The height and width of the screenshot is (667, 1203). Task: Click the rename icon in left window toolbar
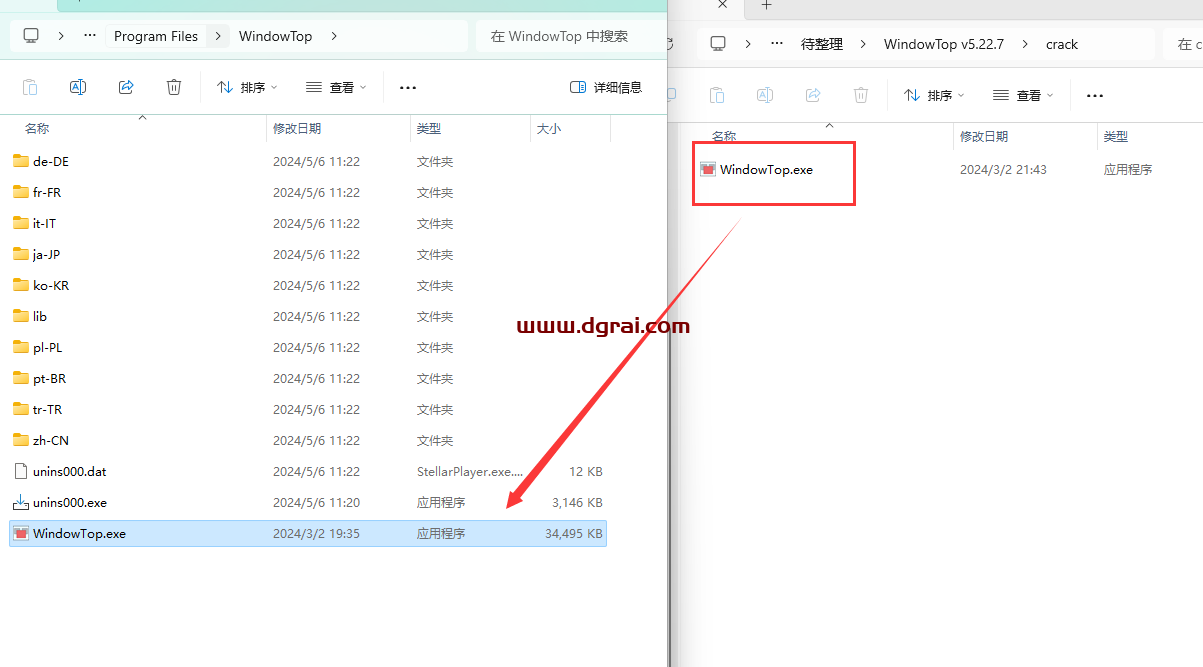[78, 87]
